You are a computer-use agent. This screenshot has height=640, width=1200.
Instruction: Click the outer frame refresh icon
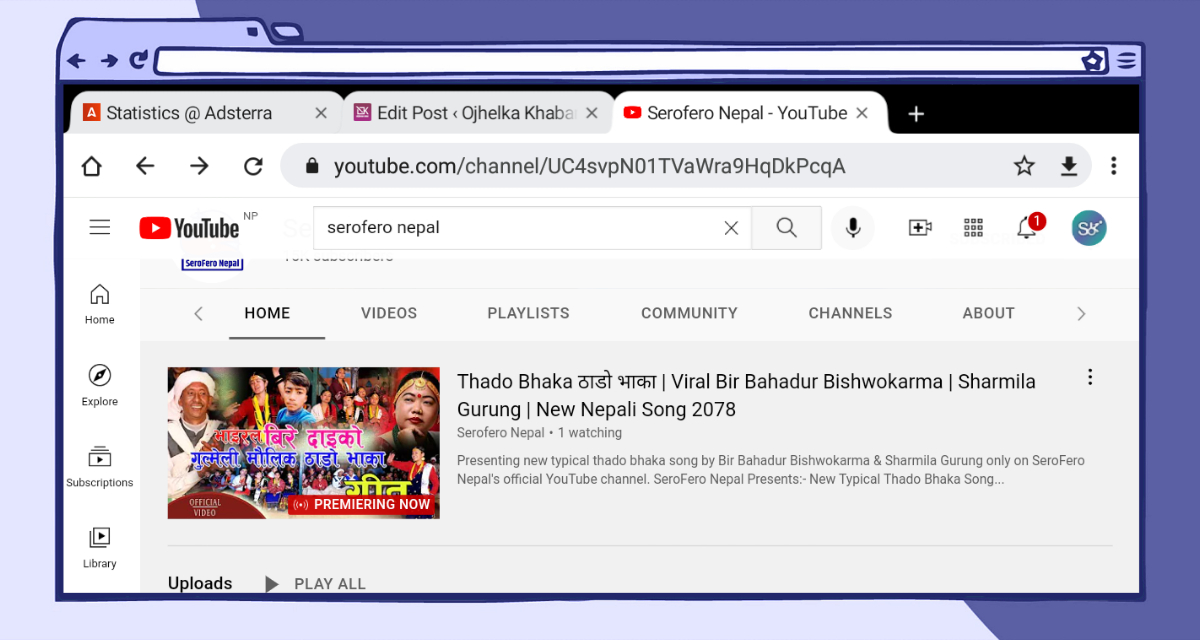pos(139,60)
